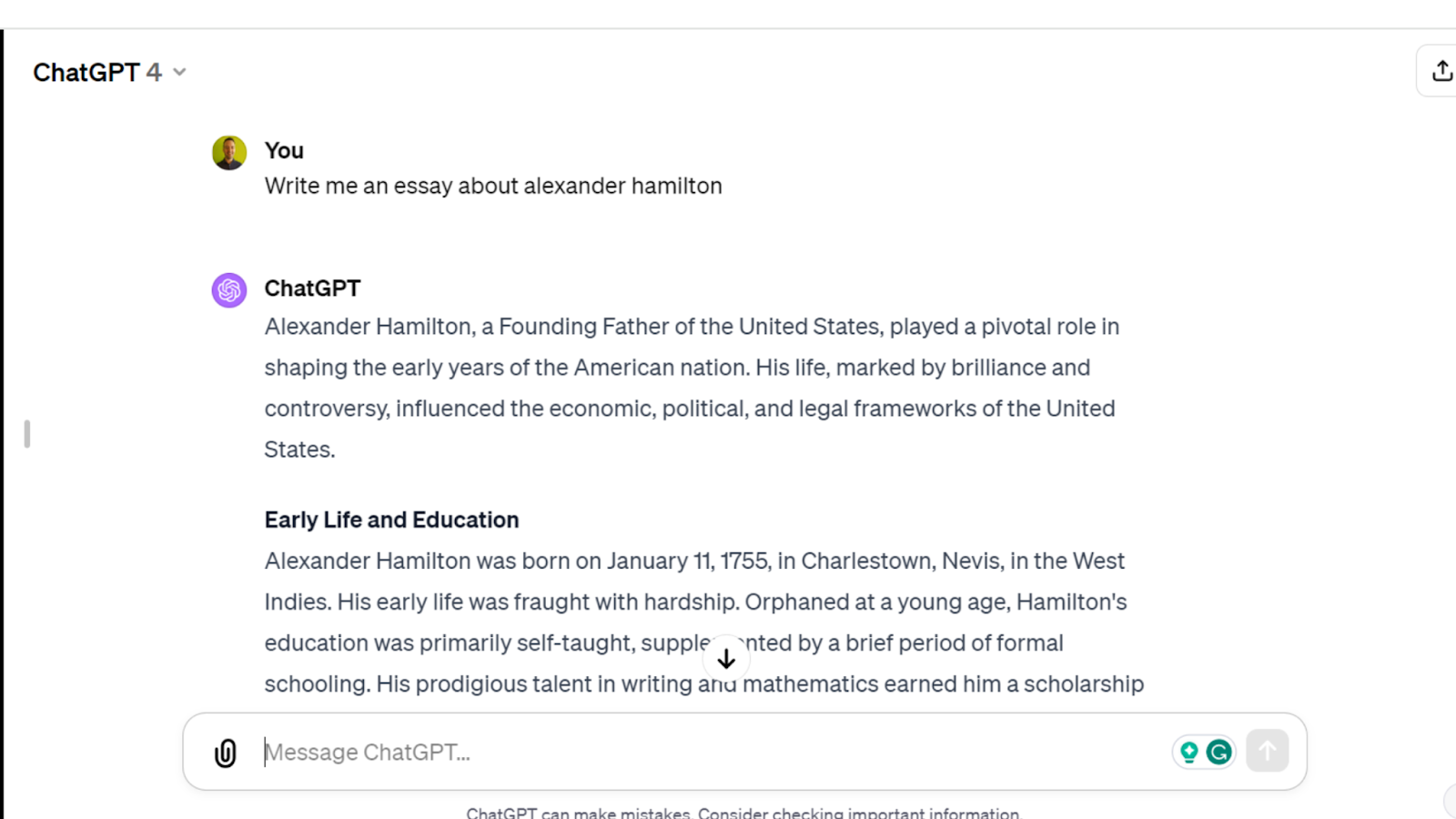Click the purple ChatGPT avatar logo
1456x819 pixels.
pyautogui.click(x=229, y=290)
